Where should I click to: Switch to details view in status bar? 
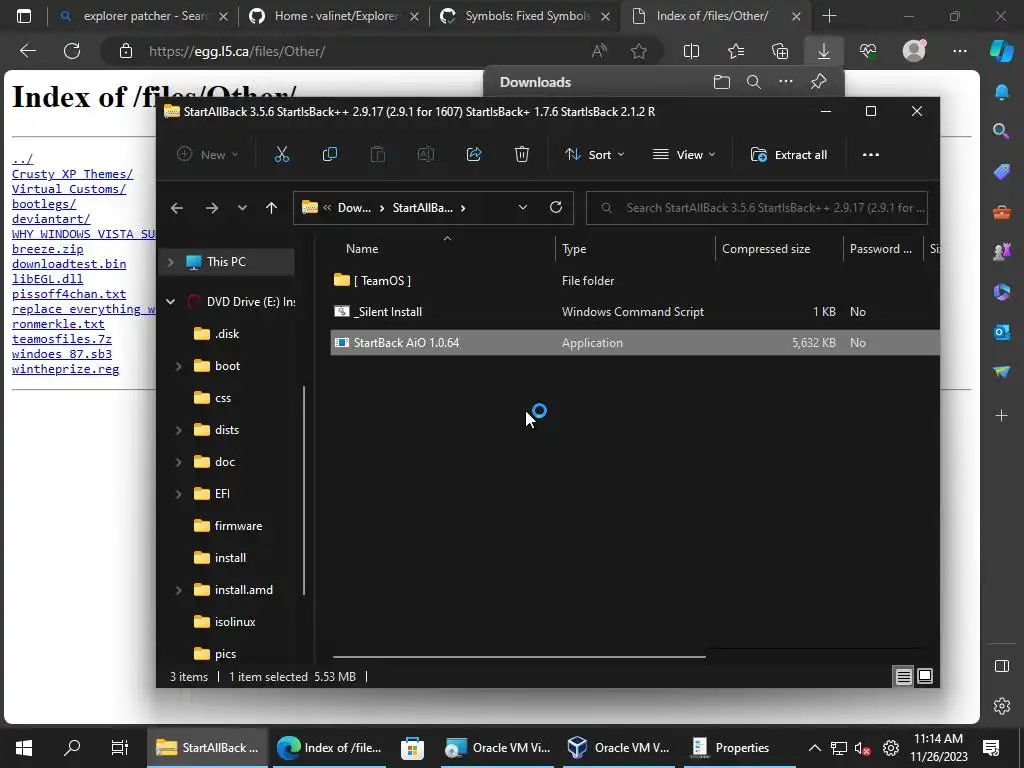pyautogui.click(x=903, y=677)
